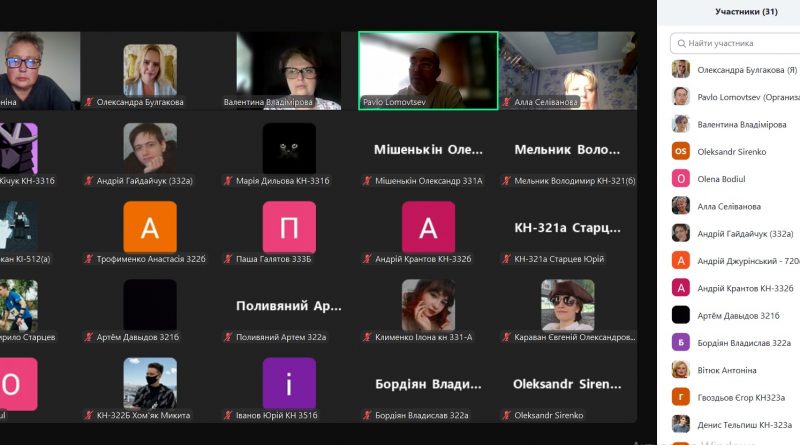Click the Участники (31) panel header
The width and height of the screenshot is (800, 445).
[746, 12]
